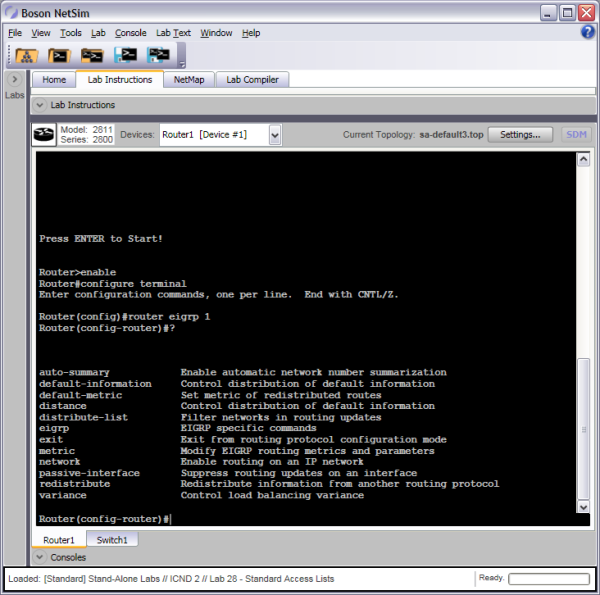Viewport: 600px width, 595px height.
Task: Click the 'network' command text
Action: point(59,462)
